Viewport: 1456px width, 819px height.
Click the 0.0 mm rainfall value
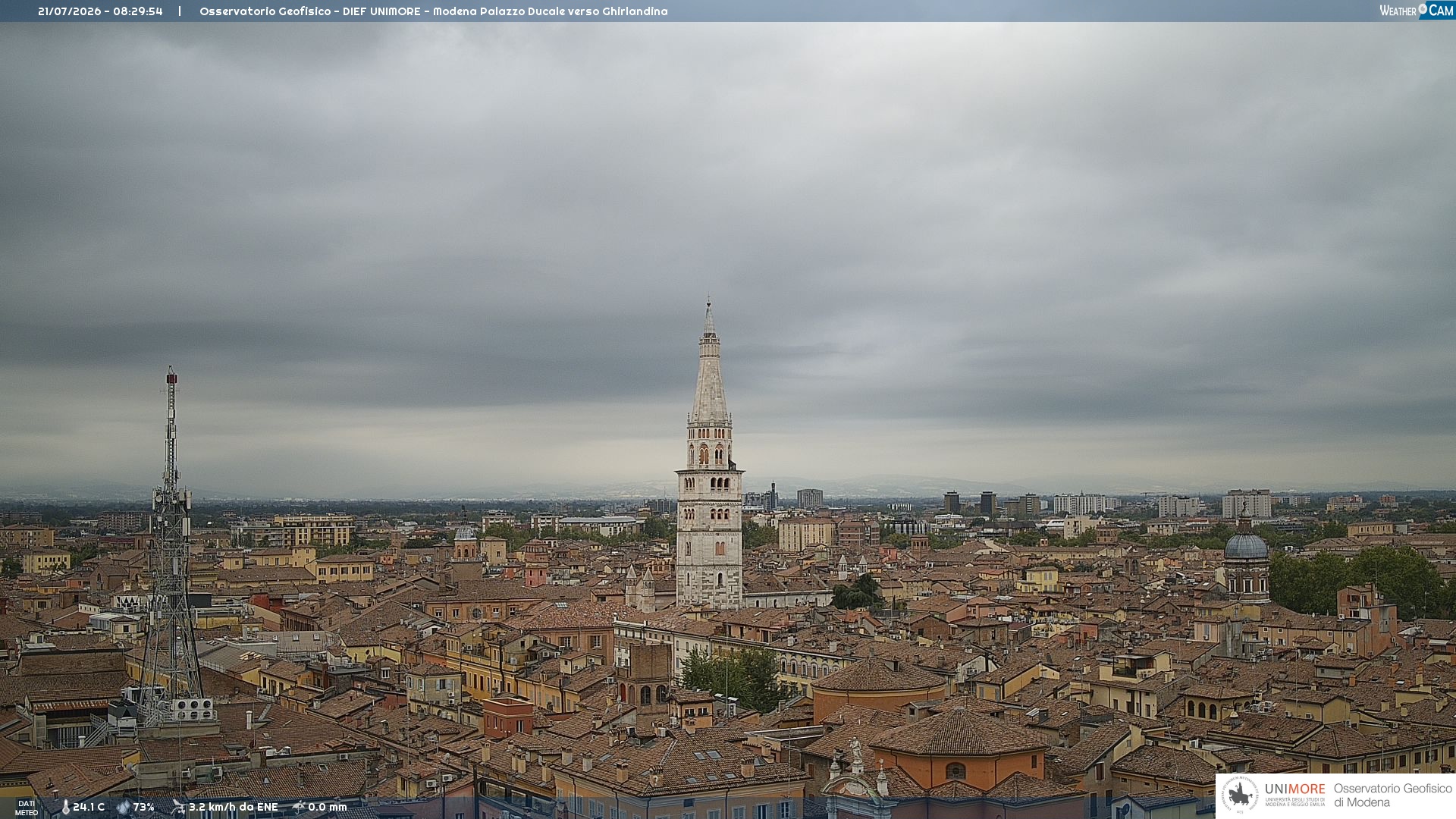click(328, 807)
